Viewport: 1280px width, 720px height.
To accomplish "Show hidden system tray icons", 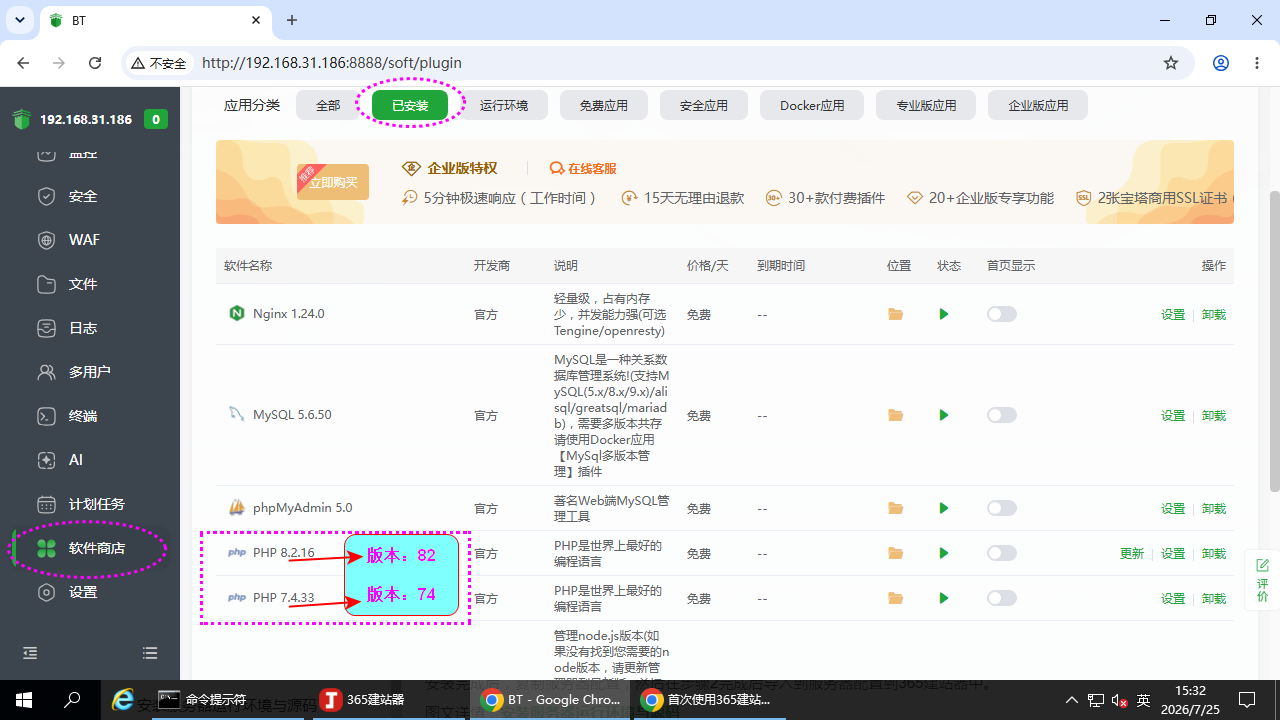I will pos(1071,700).
